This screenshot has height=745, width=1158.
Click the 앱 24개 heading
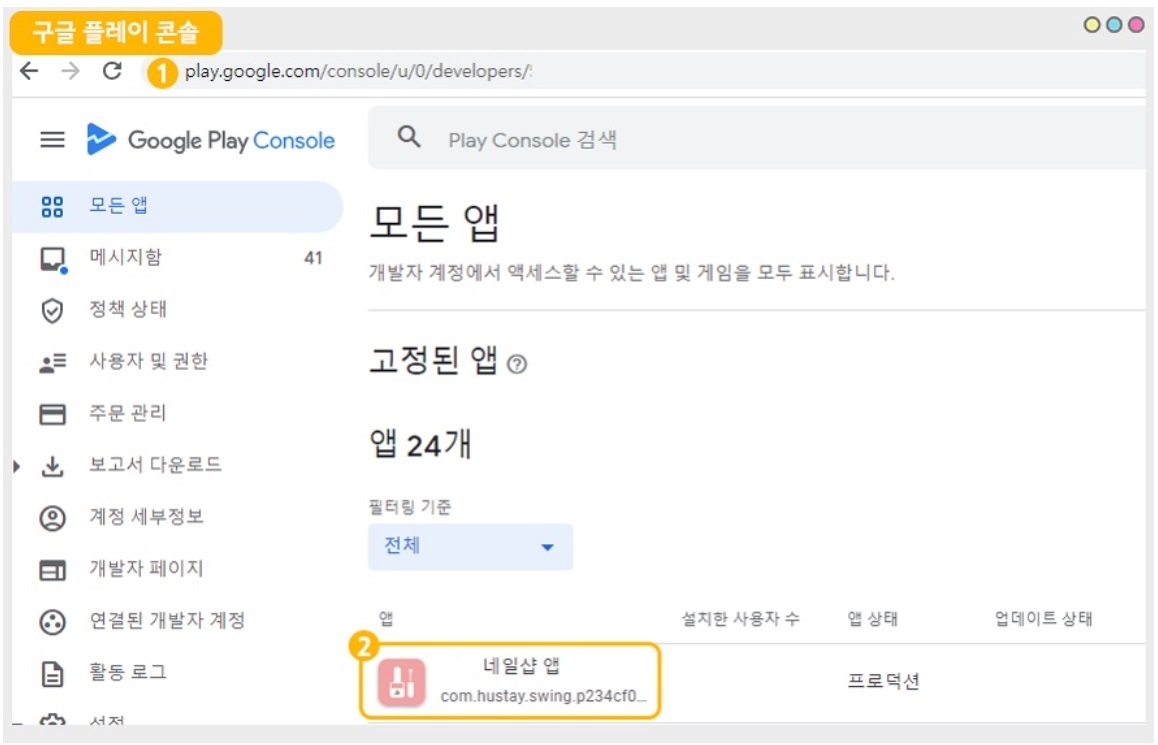pyautogui.click(x=420, y=444)
